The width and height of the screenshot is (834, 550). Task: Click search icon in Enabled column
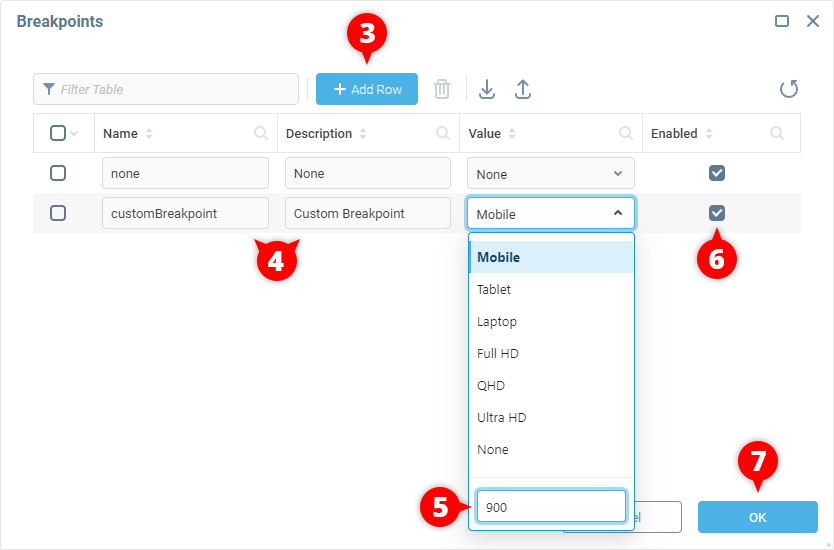[777, 133]
